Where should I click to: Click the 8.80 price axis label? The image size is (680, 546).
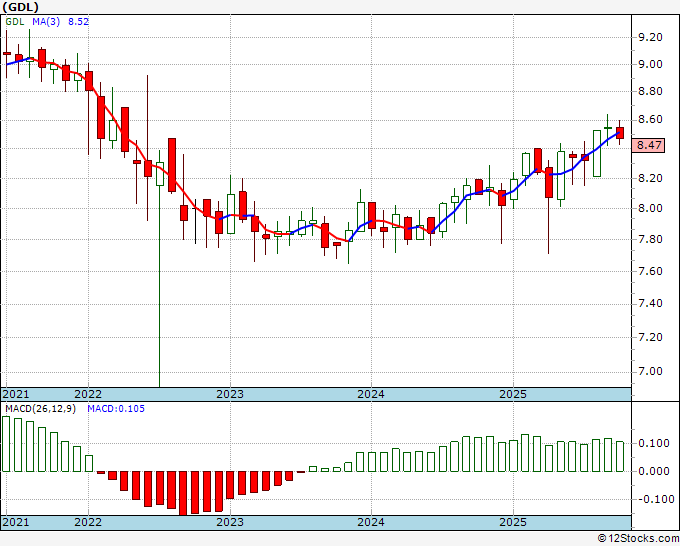(650, 92)
